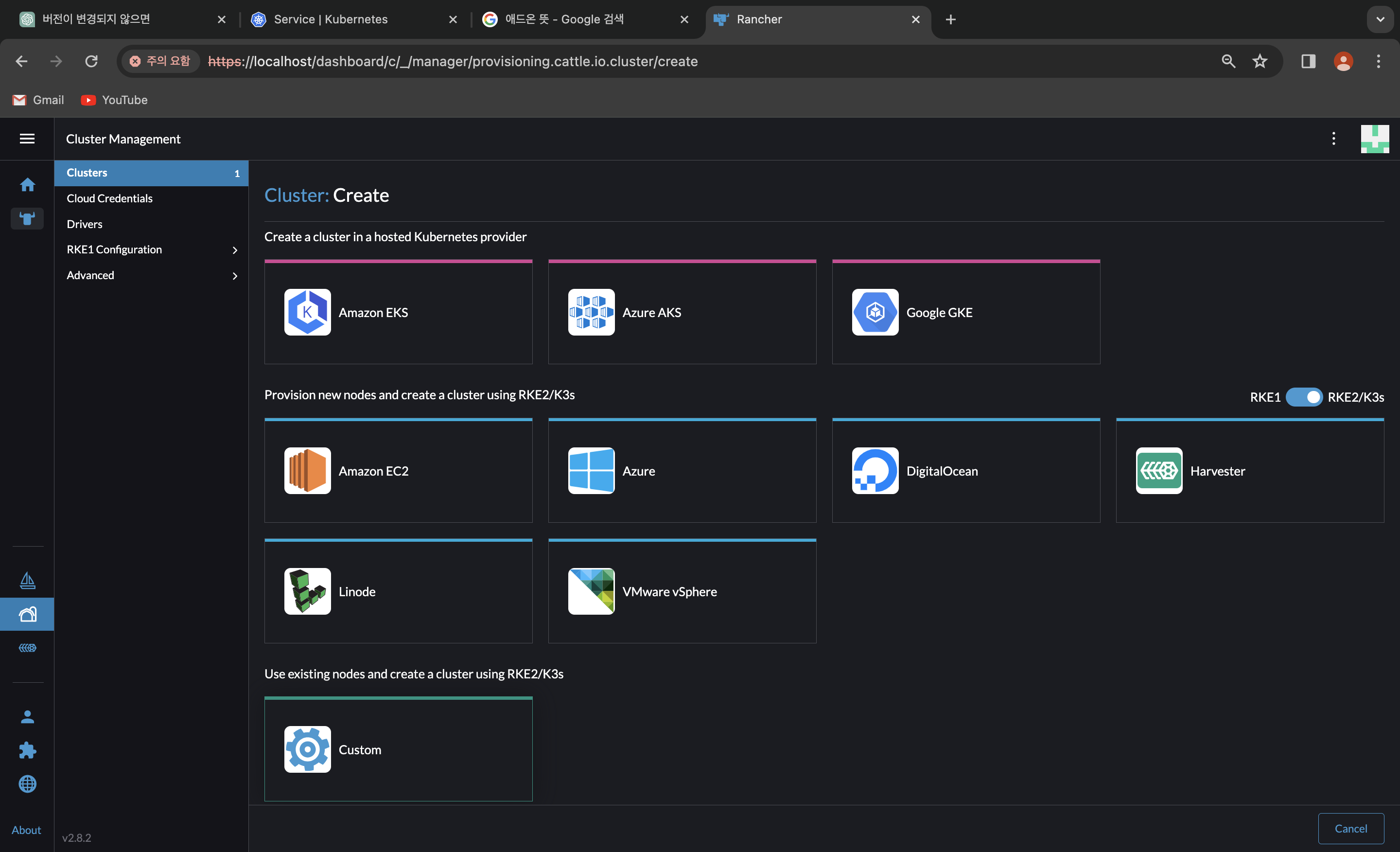This screenshot has width=1400, height=852.
Task: Select Custom existing nodes card
Action: coord(398,749)
